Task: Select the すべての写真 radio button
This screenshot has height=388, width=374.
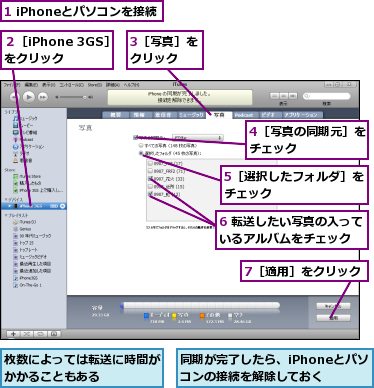Action: pyautogui.click(x=141, y=145)
